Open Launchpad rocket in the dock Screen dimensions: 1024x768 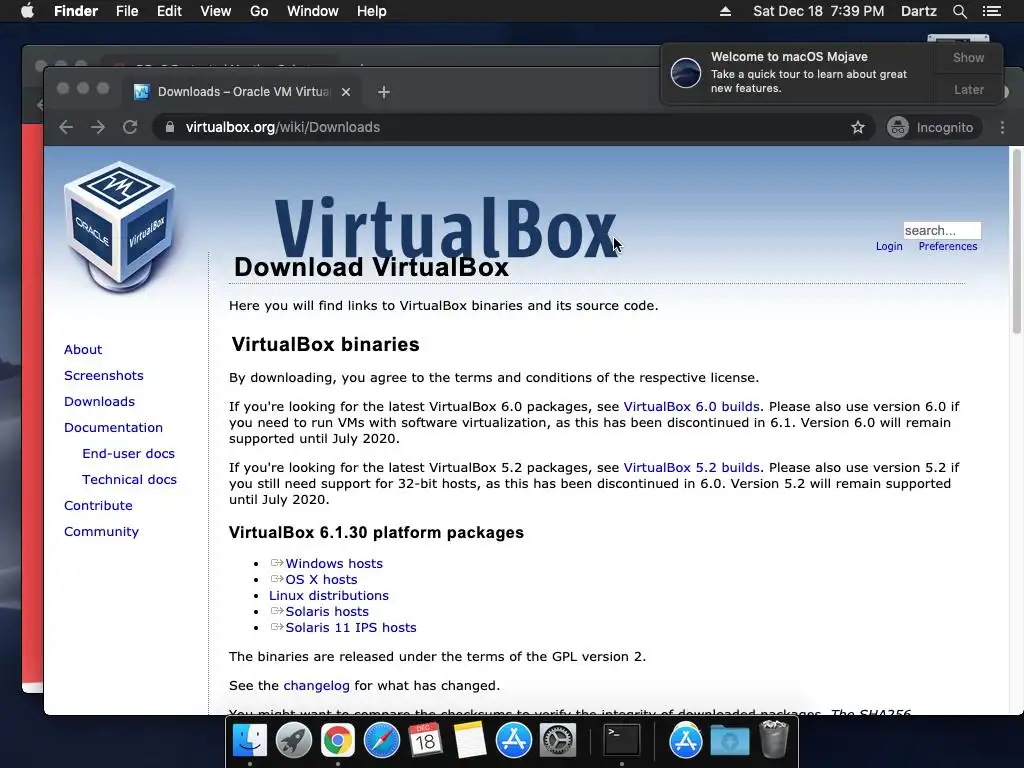(x=294, y=741)
